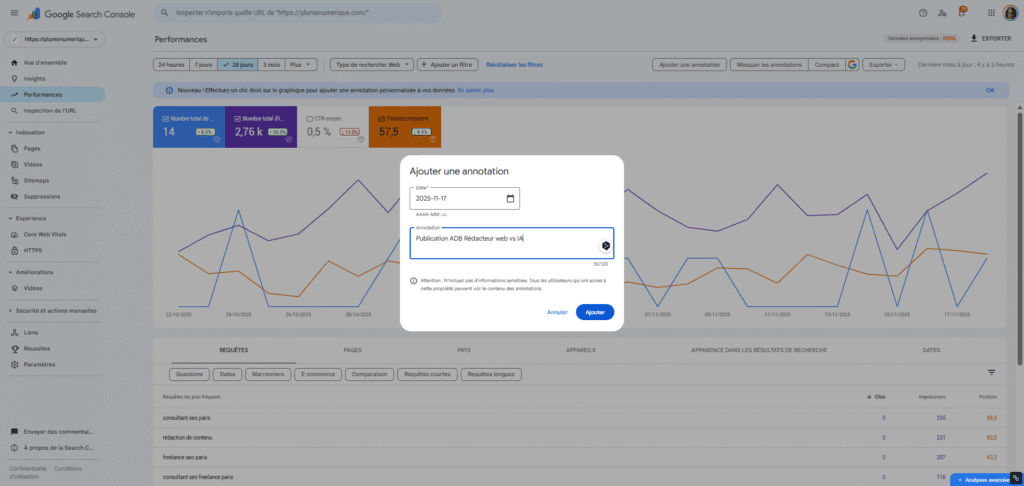Open Type de recherche: Web dropdown

click(369, 64)
